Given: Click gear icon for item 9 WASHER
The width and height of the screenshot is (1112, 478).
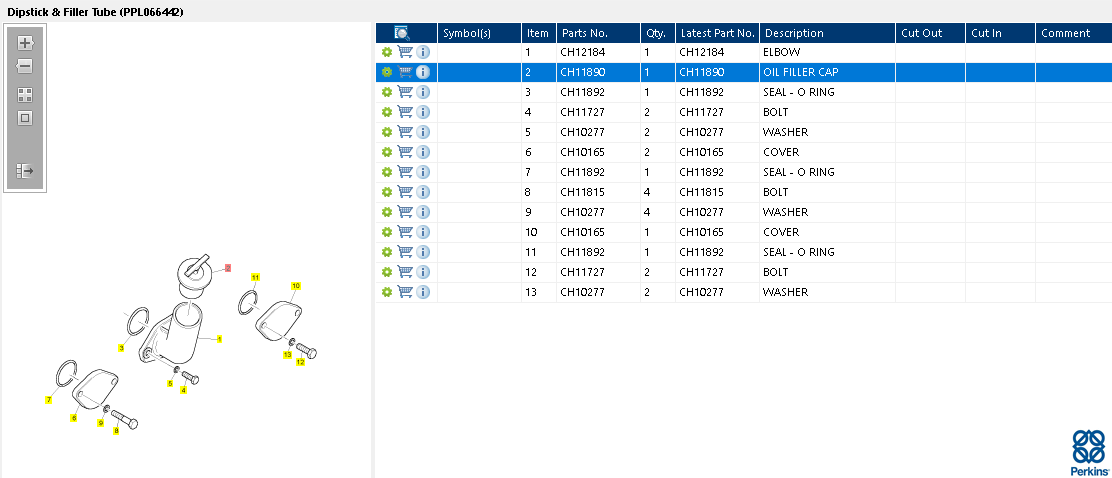Looking at the screenshot, I should pos(387,212).
